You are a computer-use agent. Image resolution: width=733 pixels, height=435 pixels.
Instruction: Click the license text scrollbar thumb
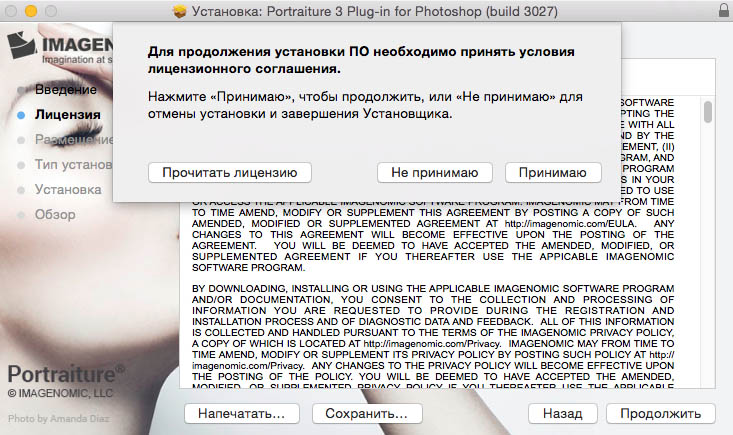(708, 112)
